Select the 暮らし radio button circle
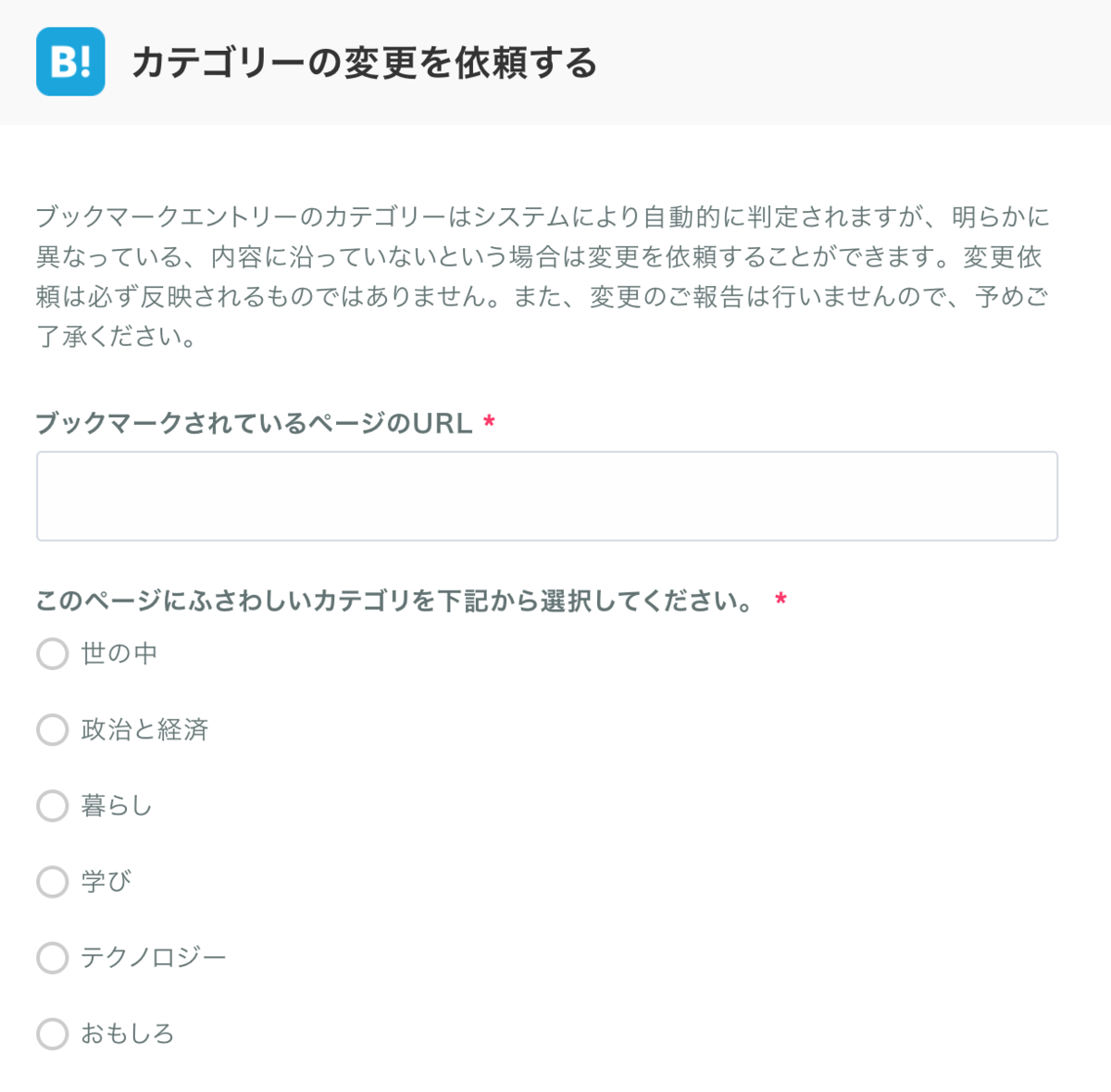 (x=53, y=805)
